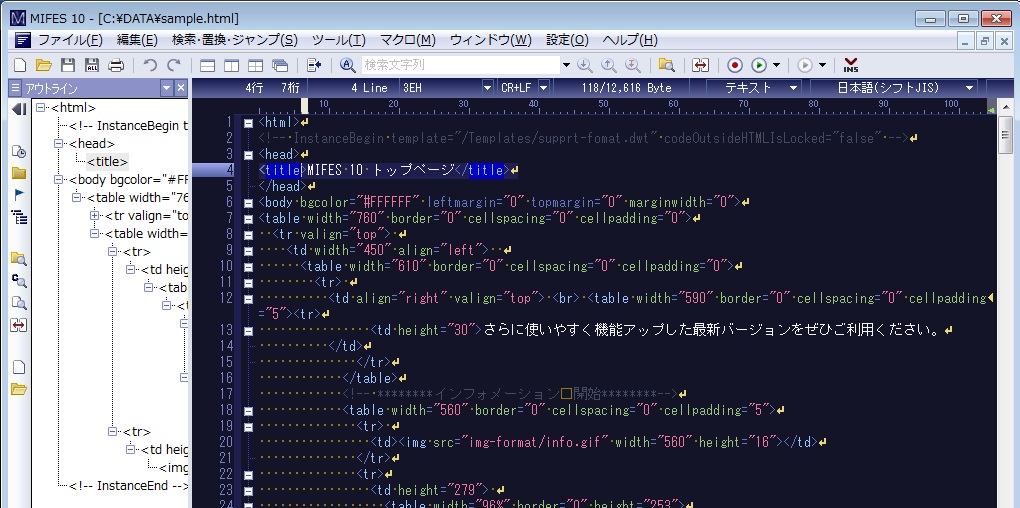This screenshot has height=508, width=1020.
Task: Undo the last edit
Action: 150,65
